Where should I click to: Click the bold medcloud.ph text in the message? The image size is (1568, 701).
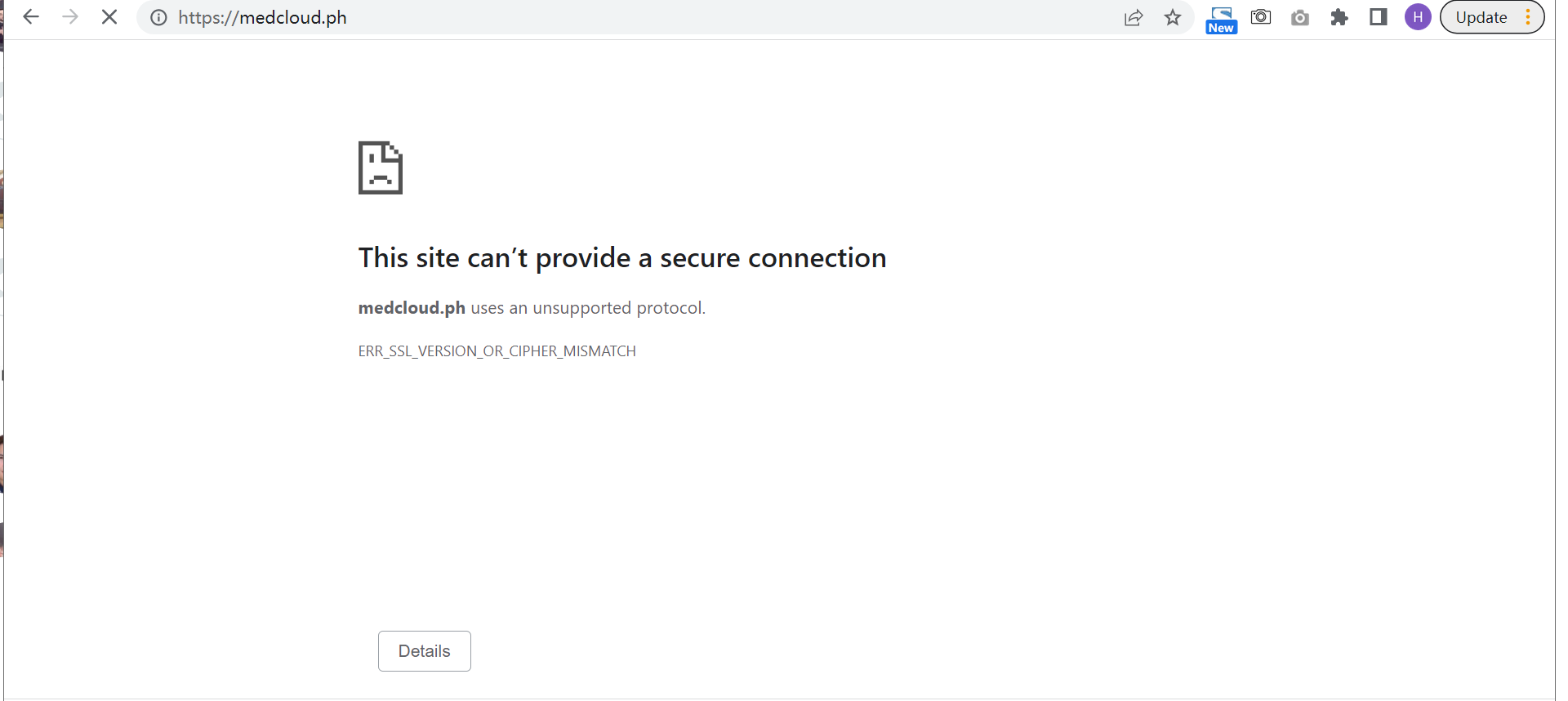coord(412,308)
